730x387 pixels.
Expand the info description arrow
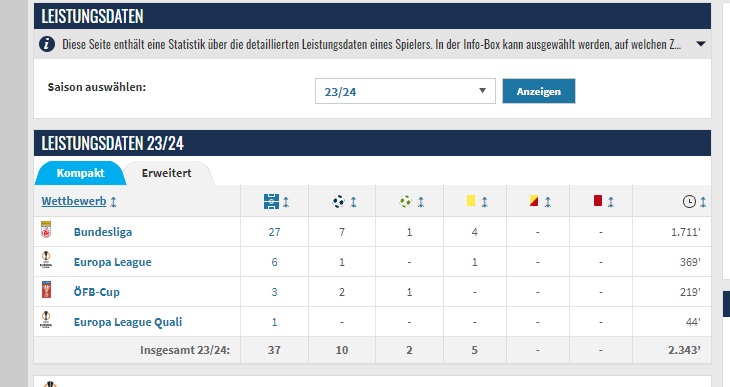pos(701,44)
